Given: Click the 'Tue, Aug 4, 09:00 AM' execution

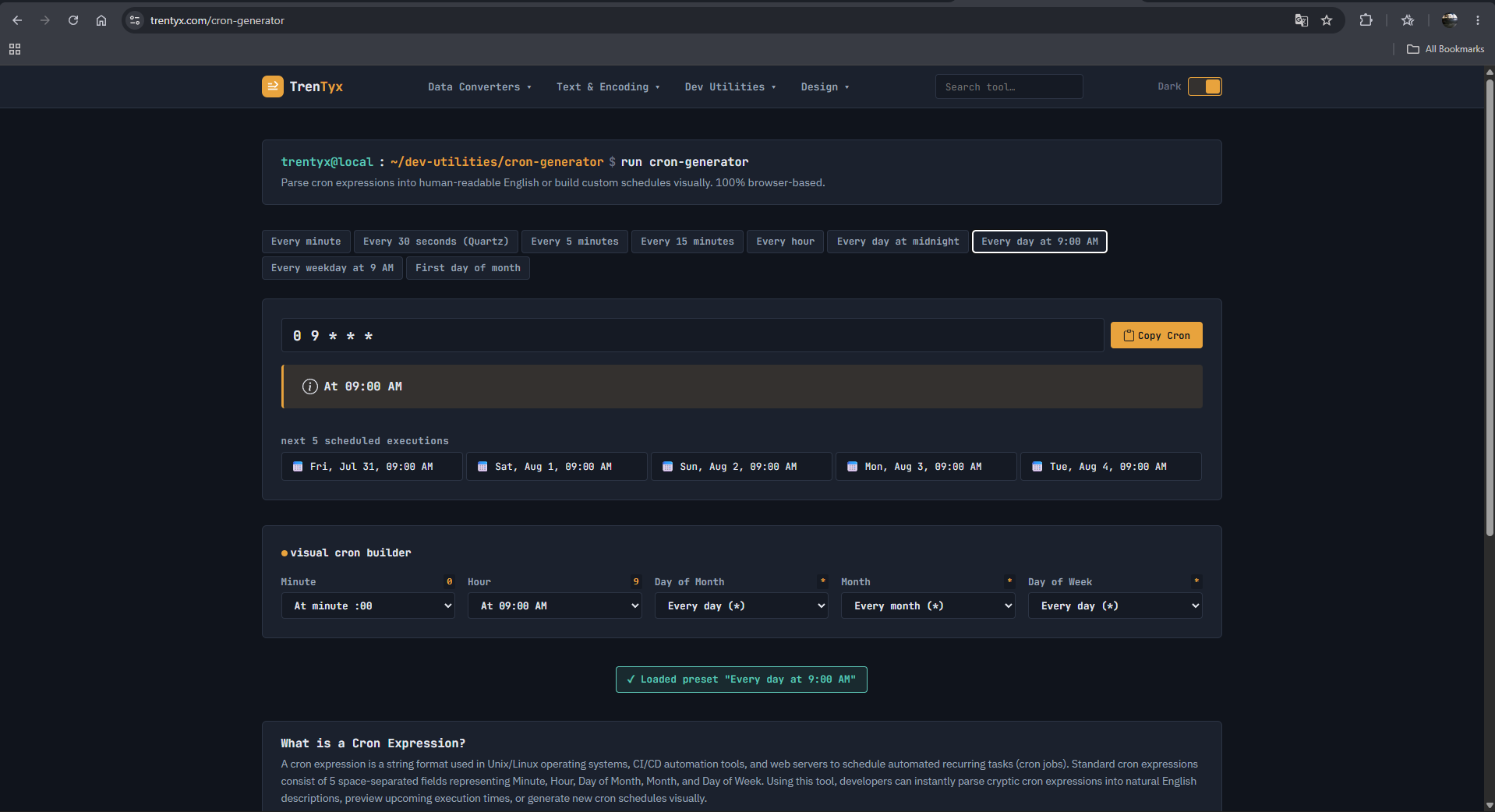Looking at the screenshot, I should click(1111, 467).
